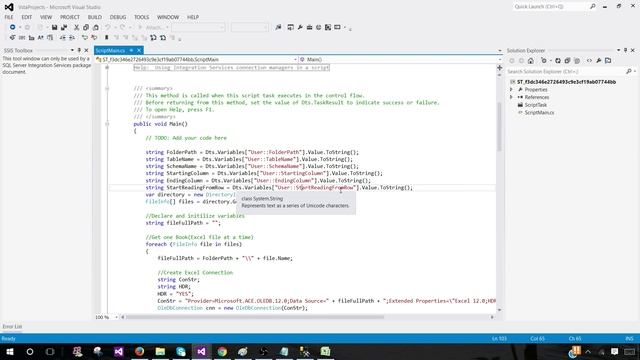Open the EDIT menu
Image resolution: width=640 pixels, height=360 pixels.
[x=27, y=17]
